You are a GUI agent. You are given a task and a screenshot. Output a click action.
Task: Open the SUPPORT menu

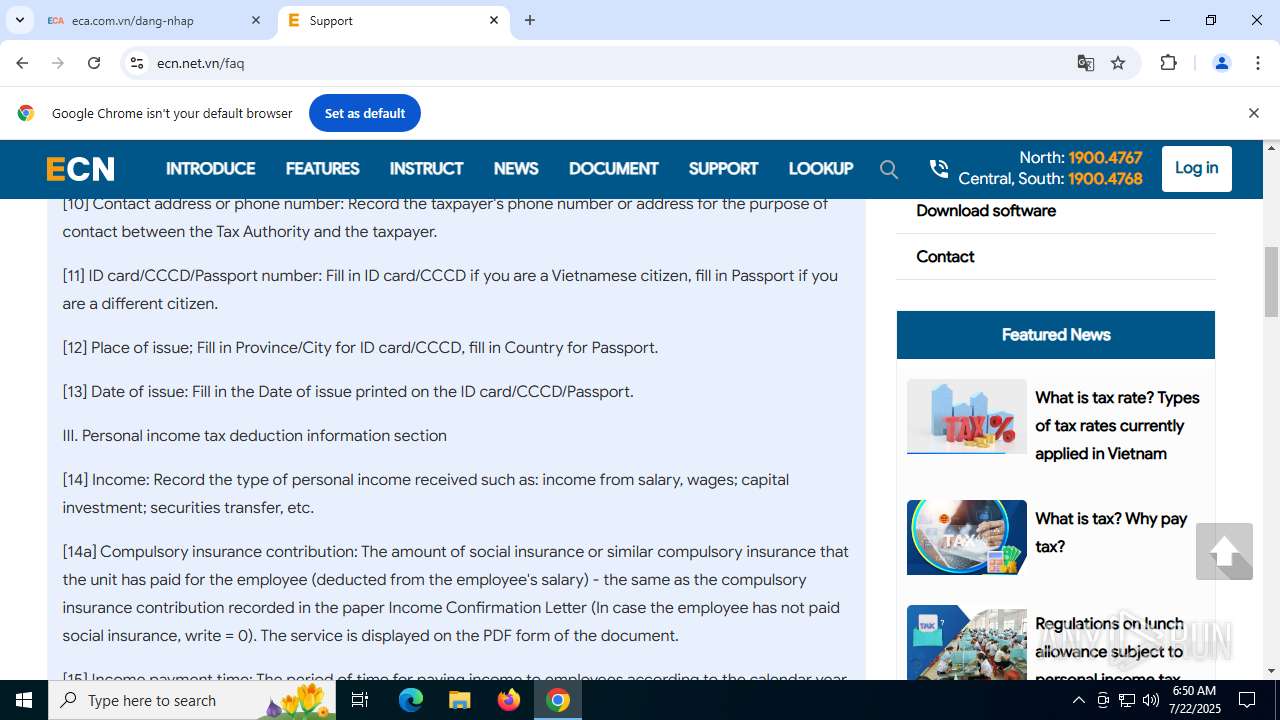pos(723,169)
